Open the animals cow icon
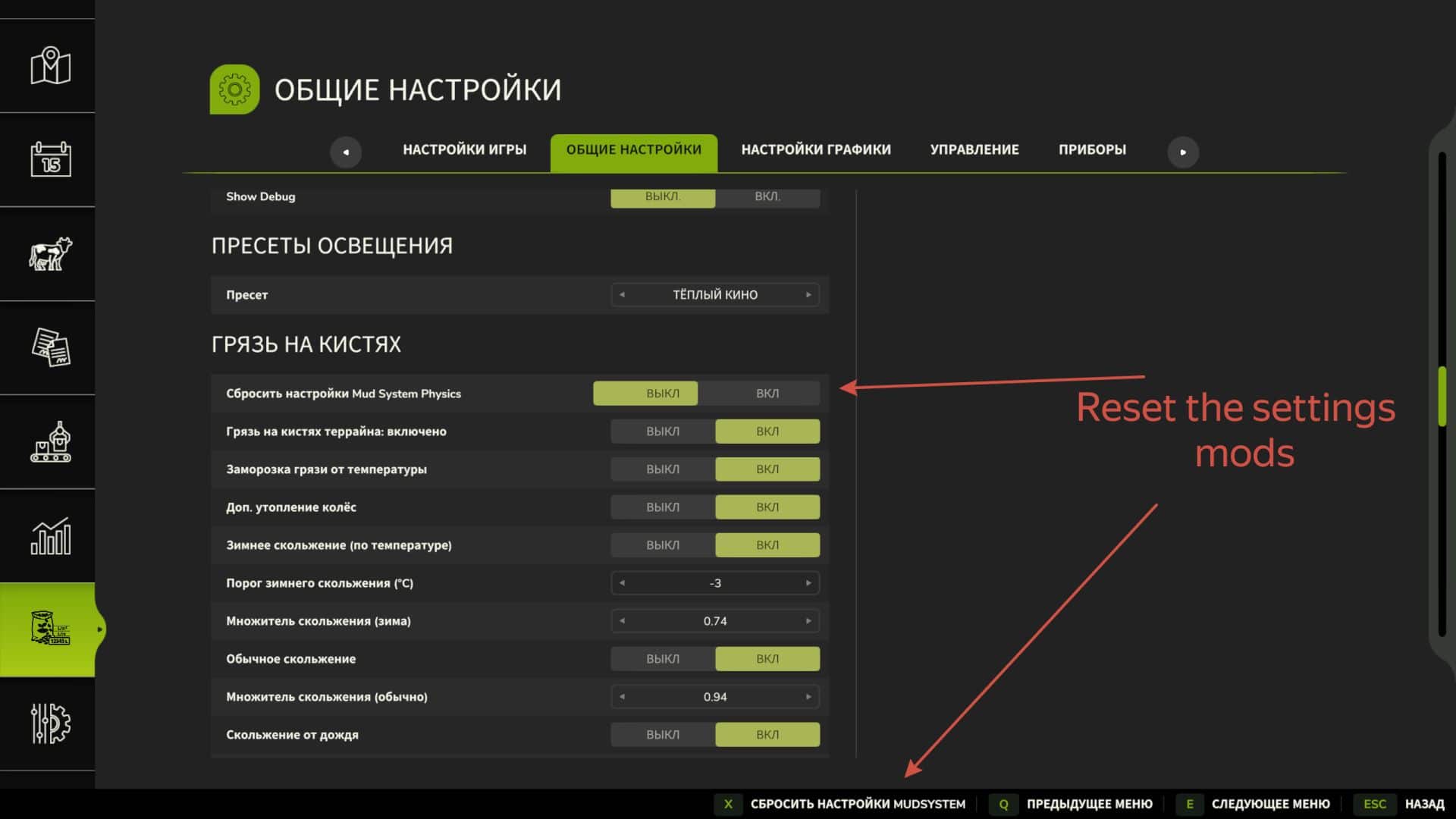1456x819 pixels. tap(50, 254)
